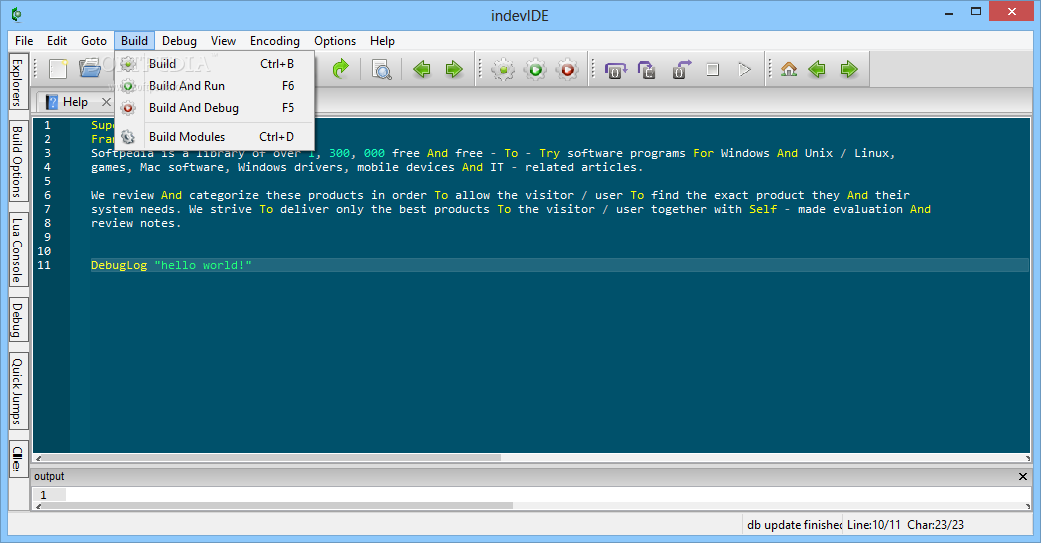Open the Debug menu
Viewport: 1041px width, 543px height.
(179, 40)
